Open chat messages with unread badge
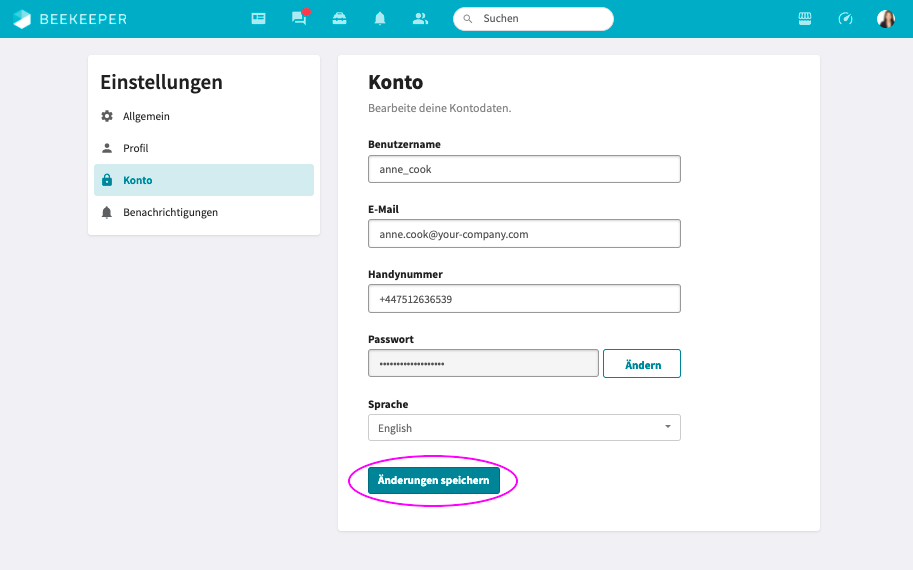 tap(298, 19)
